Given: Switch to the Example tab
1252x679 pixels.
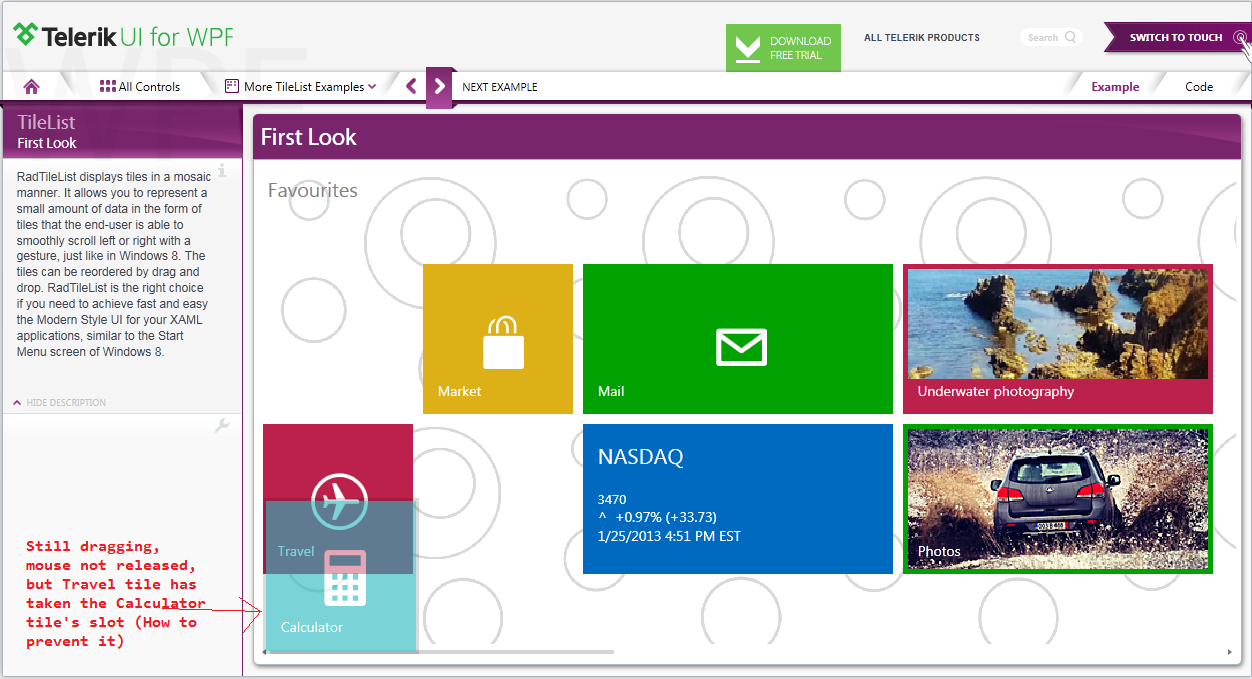Looking at the screenshot, I should [1115, 87].
